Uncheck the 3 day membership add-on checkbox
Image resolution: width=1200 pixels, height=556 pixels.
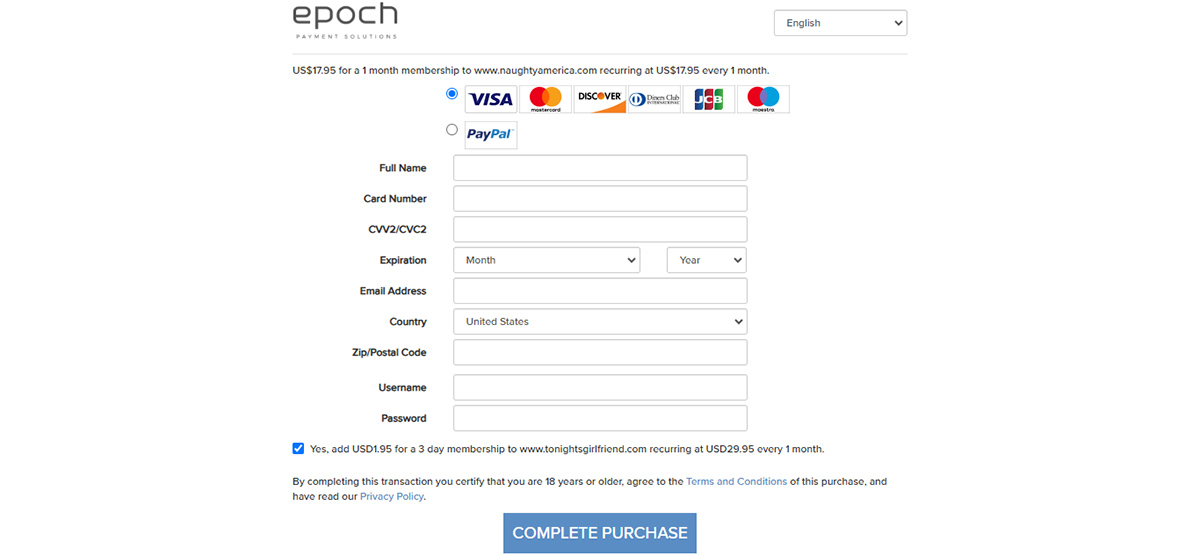click(x=298, y=449)
